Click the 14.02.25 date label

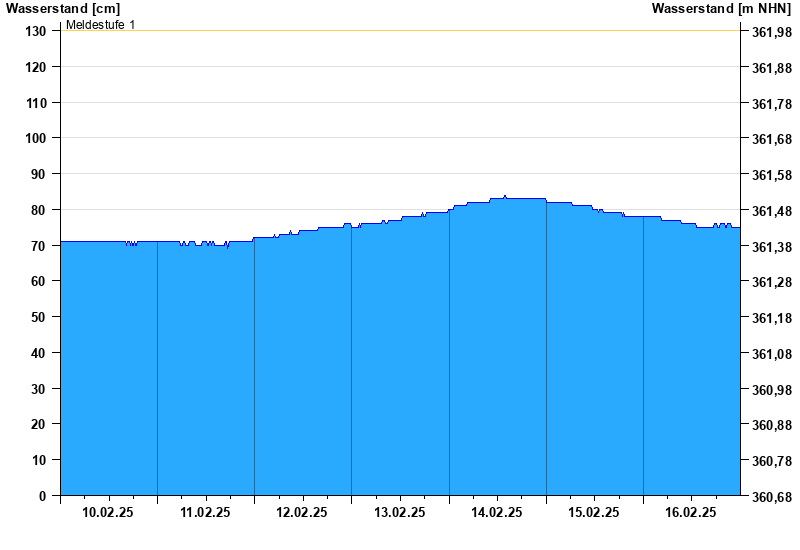coord(497,512)
